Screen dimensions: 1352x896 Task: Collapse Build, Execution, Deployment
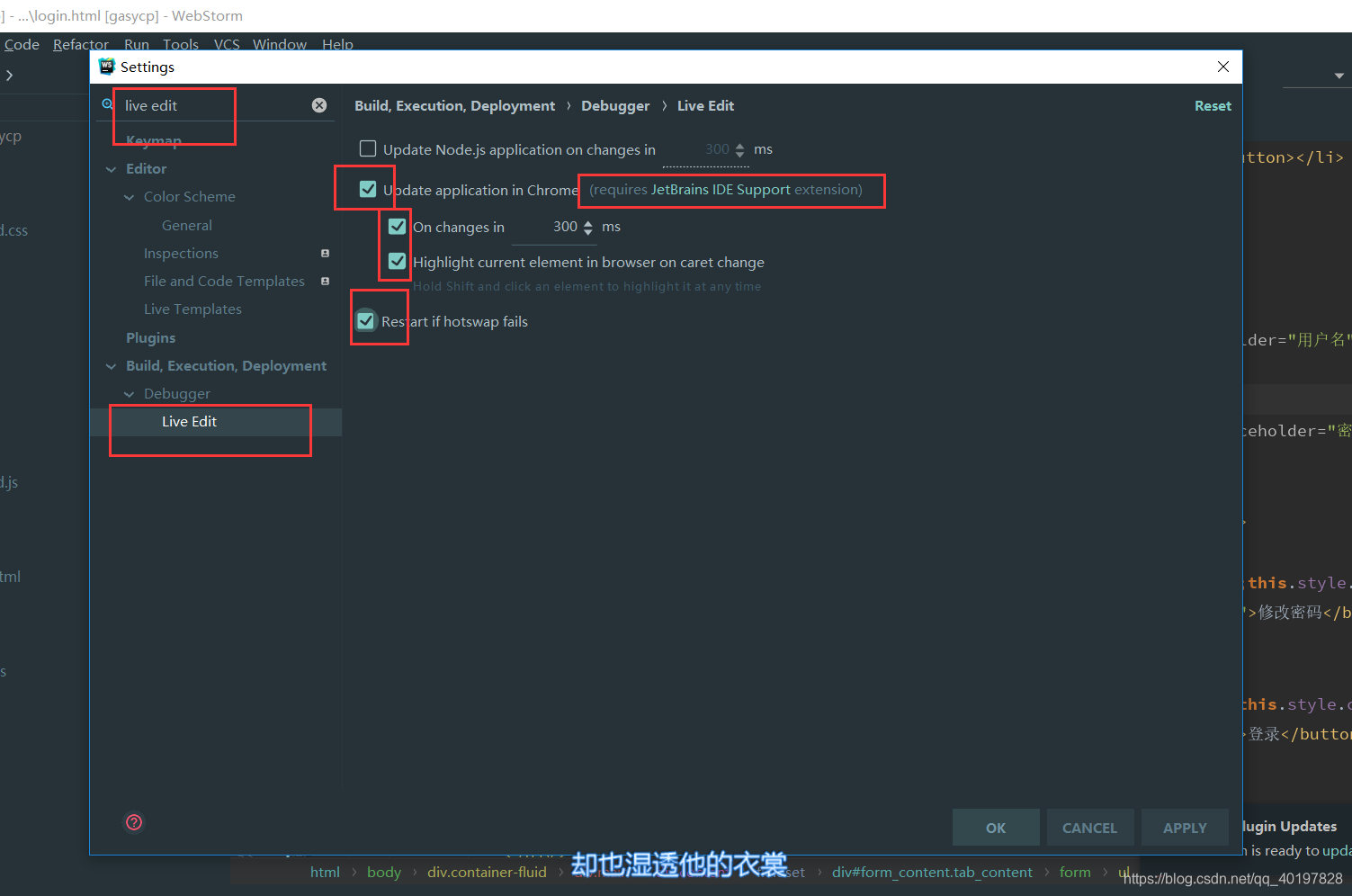pyautogui.click(x=112, y=365)
